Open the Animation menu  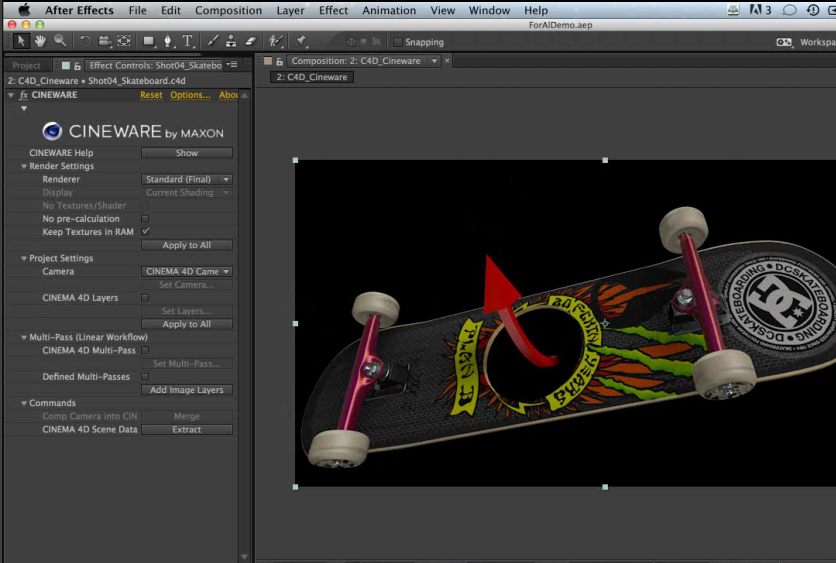pos(389,10)
